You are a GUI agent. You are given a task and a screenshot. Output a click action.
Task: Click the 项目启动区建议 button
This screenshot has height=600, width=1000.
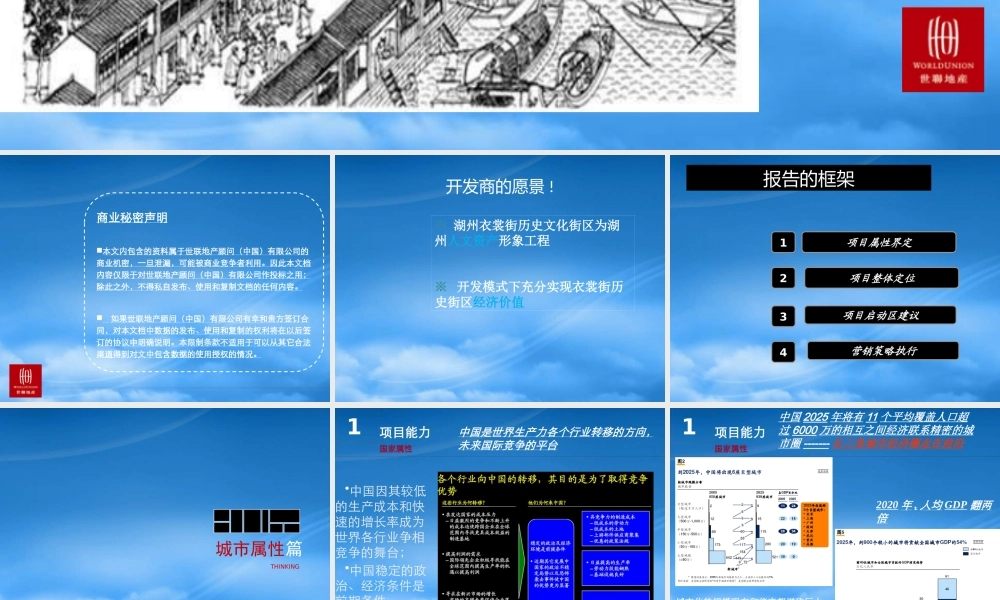[880, 315]
